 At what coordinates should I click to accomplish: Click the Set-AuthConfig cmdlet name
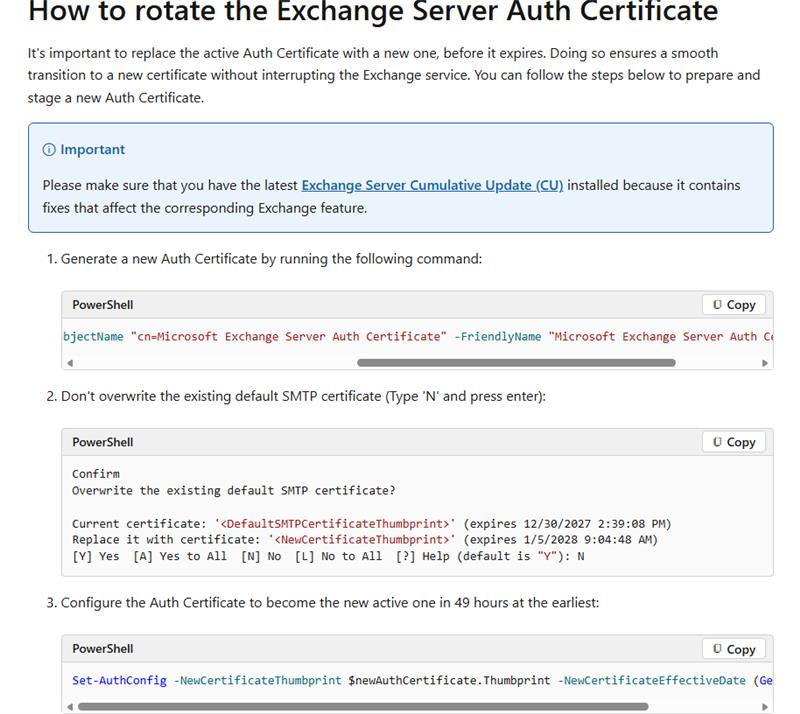click(119, 680)
